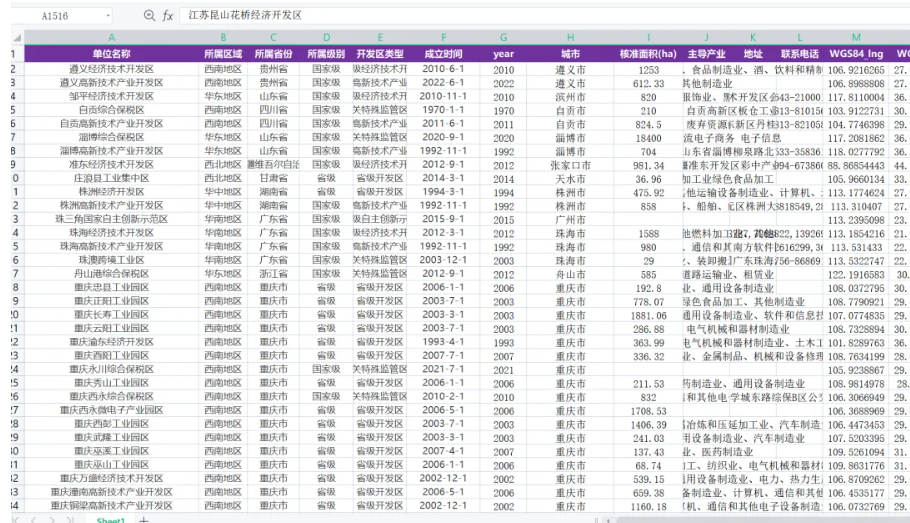Select column C header
The width and height of the screenshot is (910, 523).
(x=273, y=38)
